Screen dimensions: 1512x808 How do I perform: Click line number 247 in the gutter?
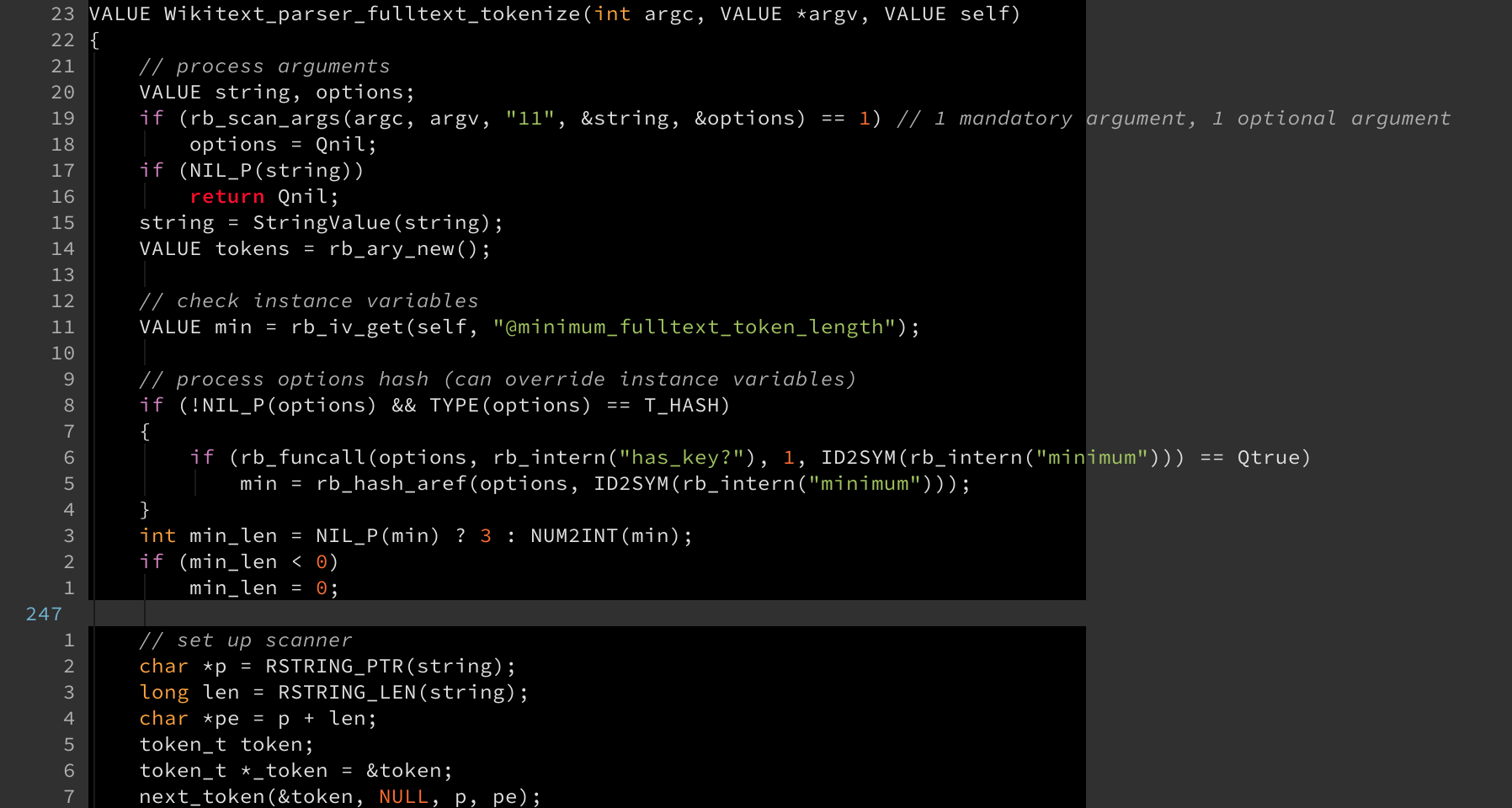pyautogui.click(x=43, y=614)
